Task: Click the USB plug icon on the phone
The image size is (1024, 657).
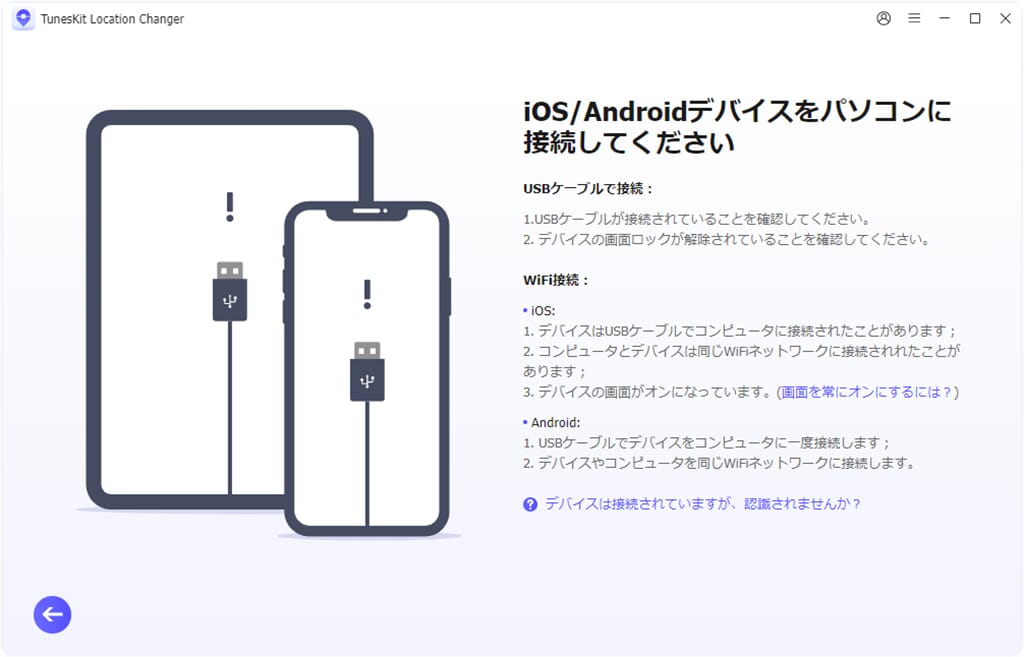Action: click(x=367, y=371)
